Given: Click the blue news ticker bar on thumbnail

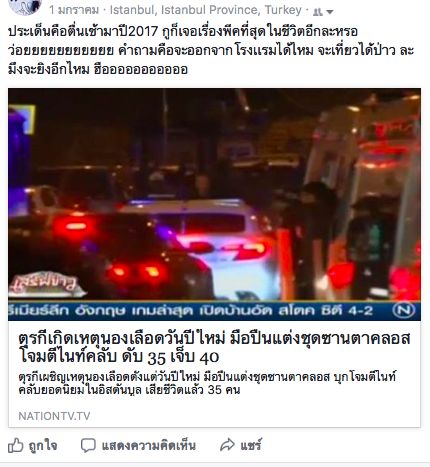Looking at the screenshot, I should [214, 311].
